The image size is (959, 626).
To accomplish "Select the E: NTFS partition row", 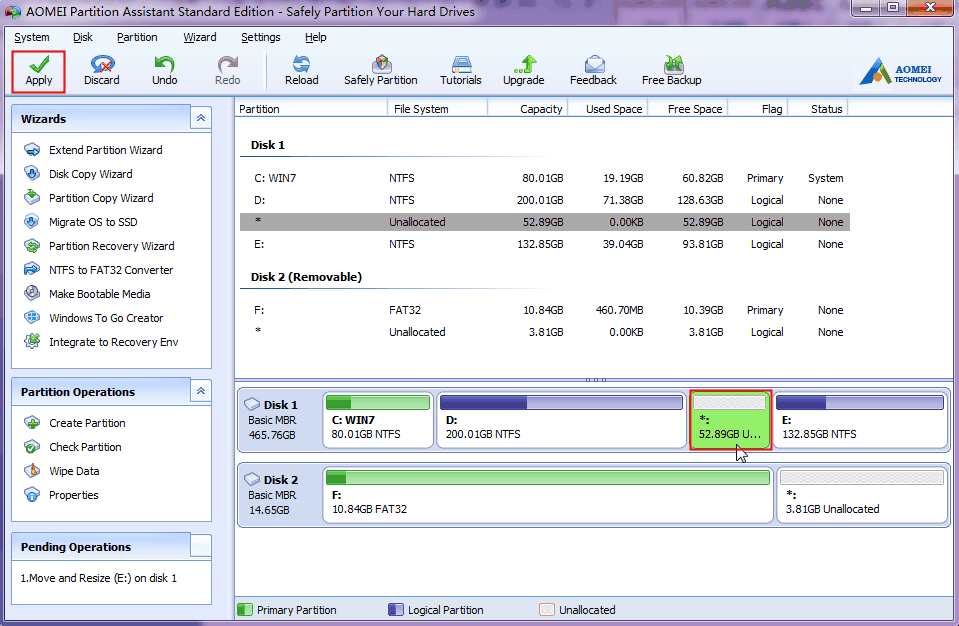I will (x=545, y=244).
